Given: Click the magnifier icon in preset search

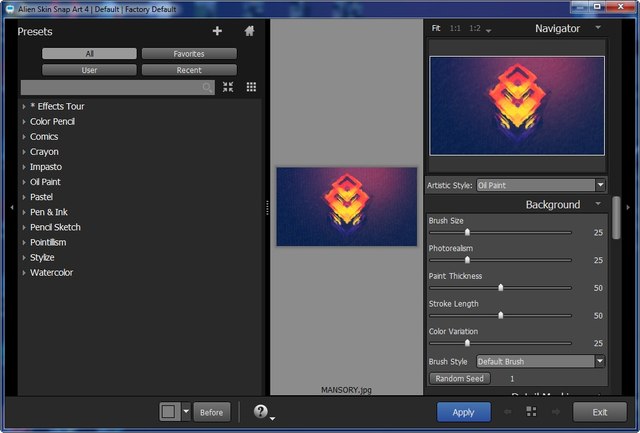Looking at the screenshot, I should pyautogui.click(x=208, y=88).
